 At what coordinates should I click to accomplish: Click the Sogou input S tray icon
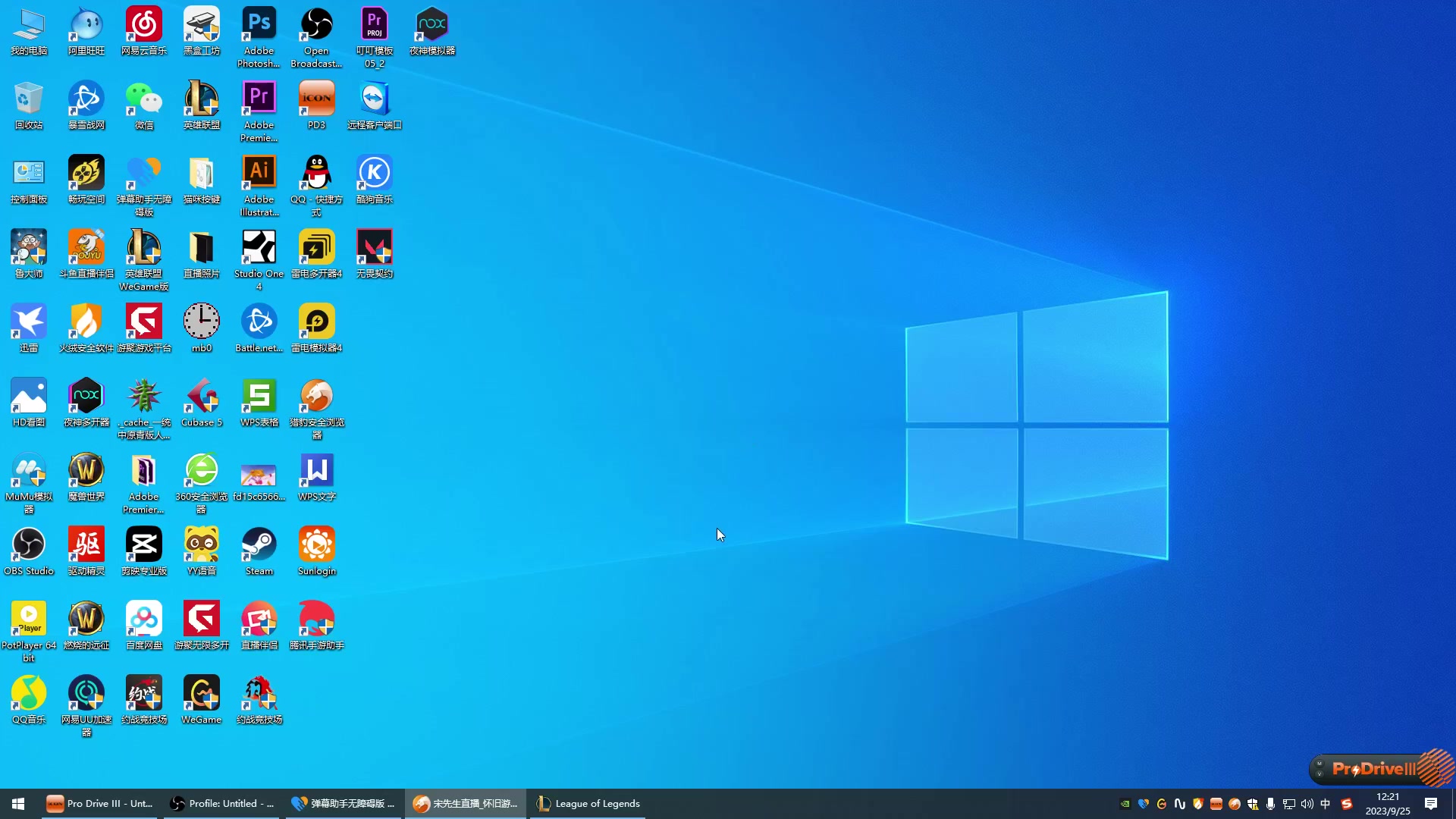point(1347,804)
